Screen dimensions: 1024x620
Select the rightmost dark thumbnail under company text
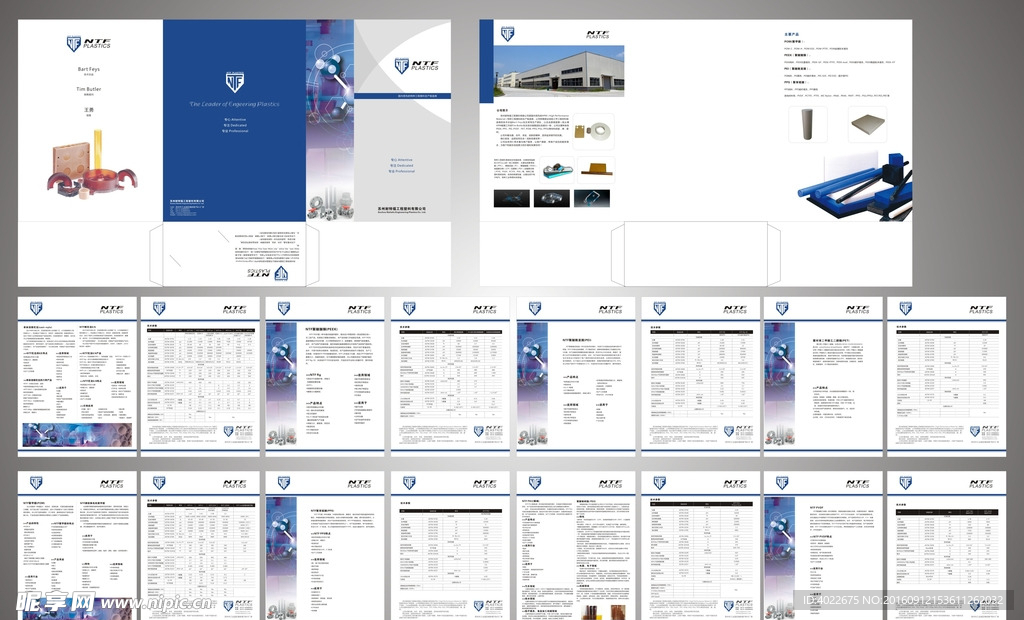pyautogui.click(x=594, y=198)
